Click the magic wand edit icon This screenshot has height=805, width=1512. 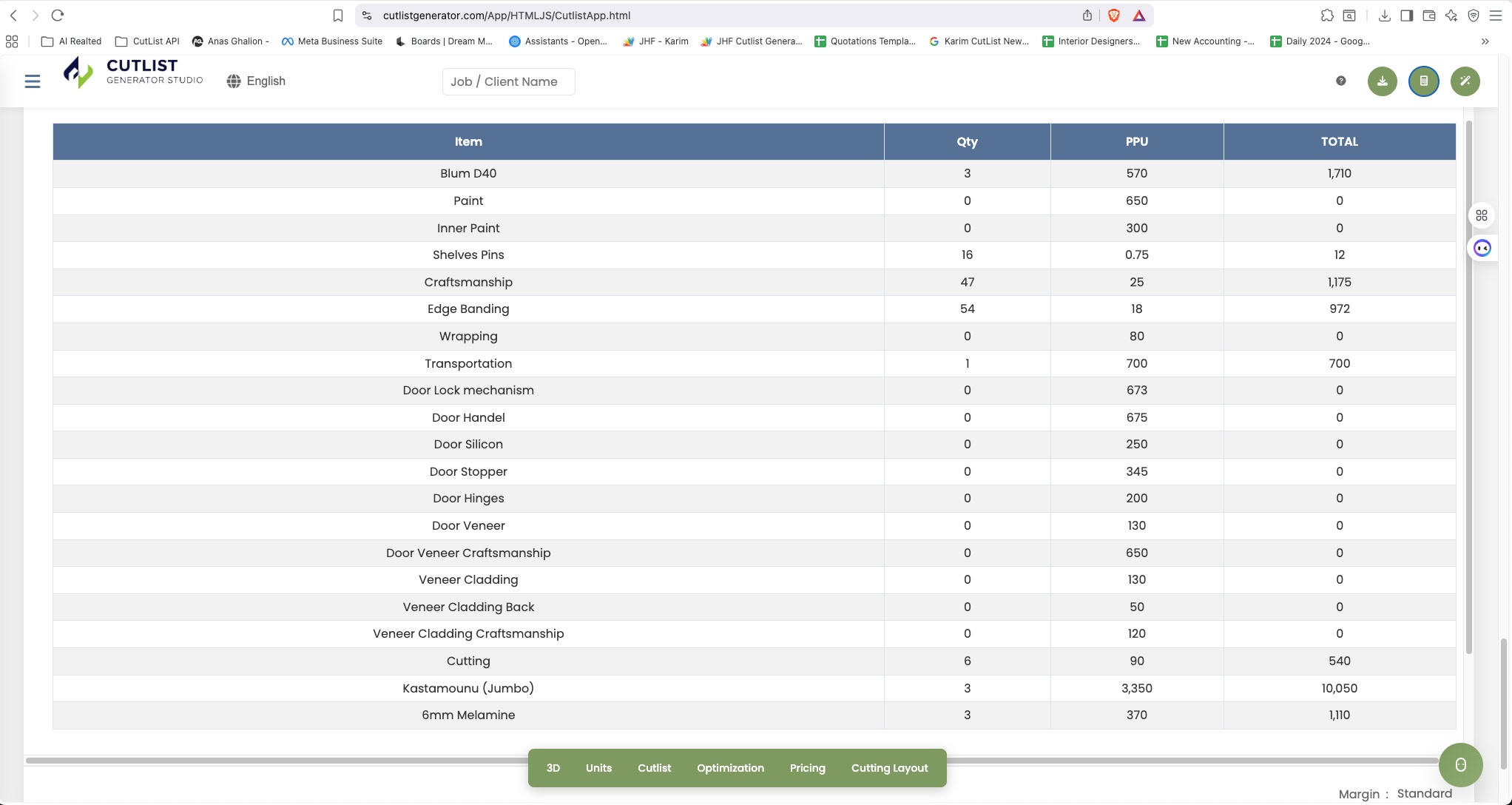click(1465, 81)
